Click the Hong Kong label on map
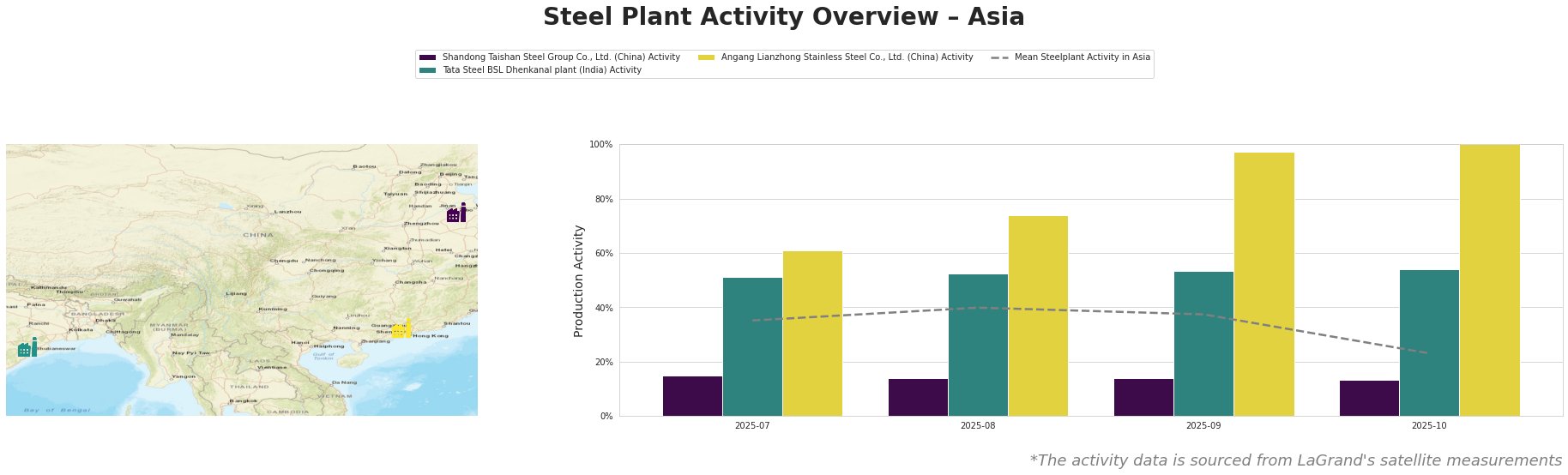 pos(430,336)
